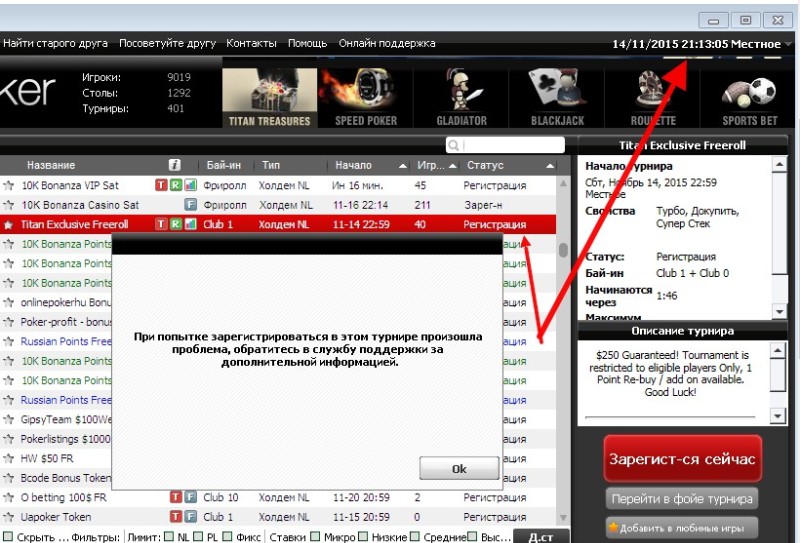Click the up arrow in the Описание турнира panel
The height and width of the screenshot is (543, 800).
coord(777,350)
